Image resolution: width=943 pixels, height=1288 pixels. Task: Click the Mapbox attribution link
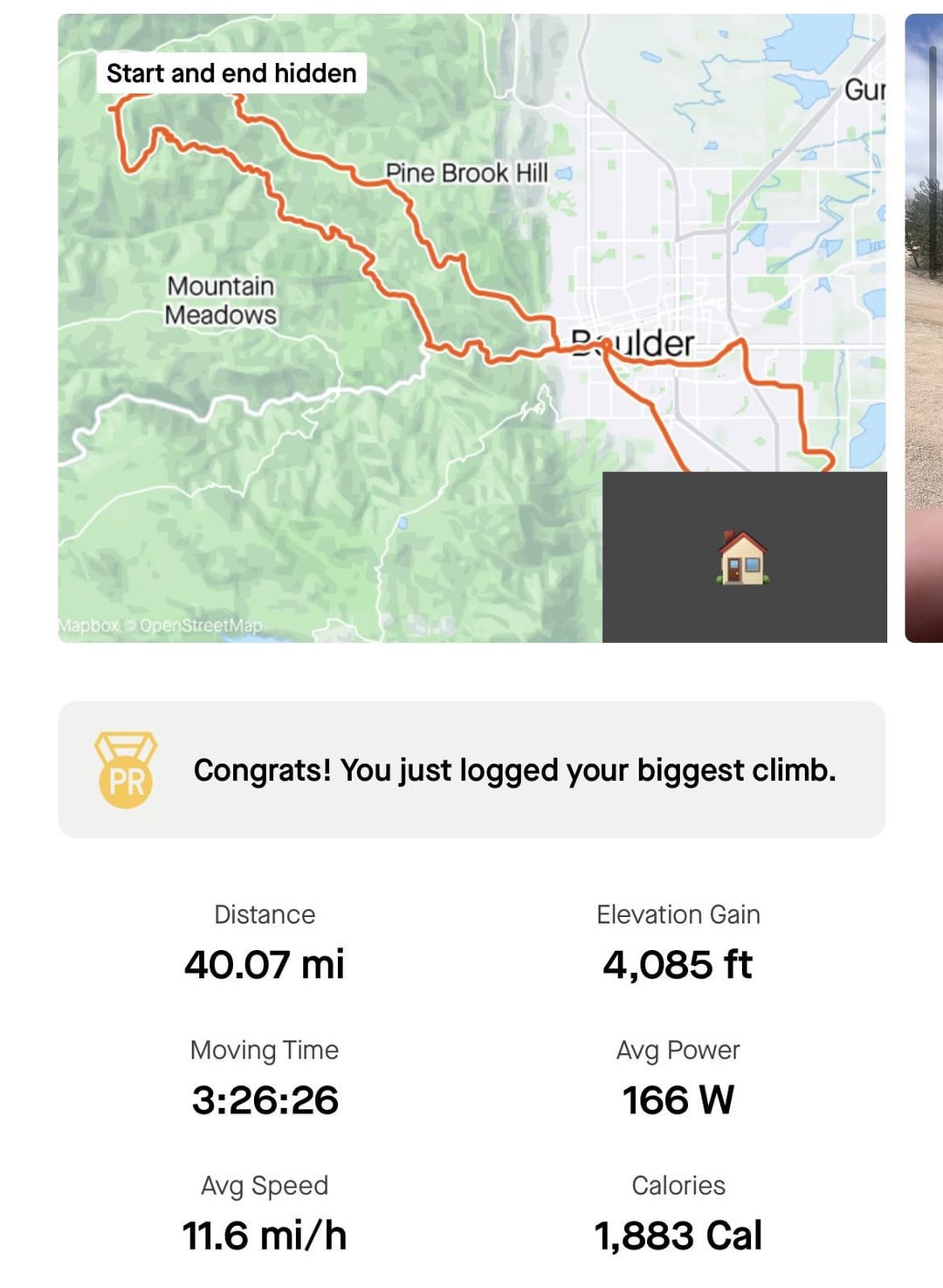[88, 625]
